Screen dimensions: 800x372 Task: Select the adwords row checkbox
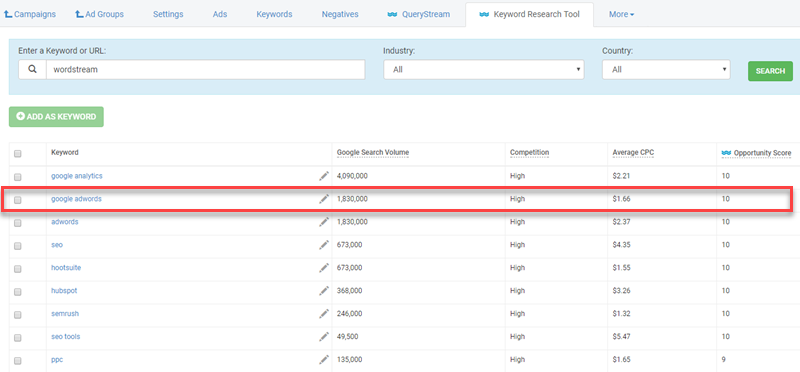point(18,223)
